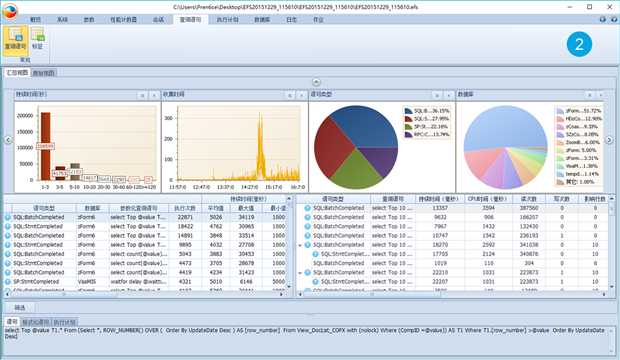Click second header button of 语句类型 pie panel

[448, 95]
